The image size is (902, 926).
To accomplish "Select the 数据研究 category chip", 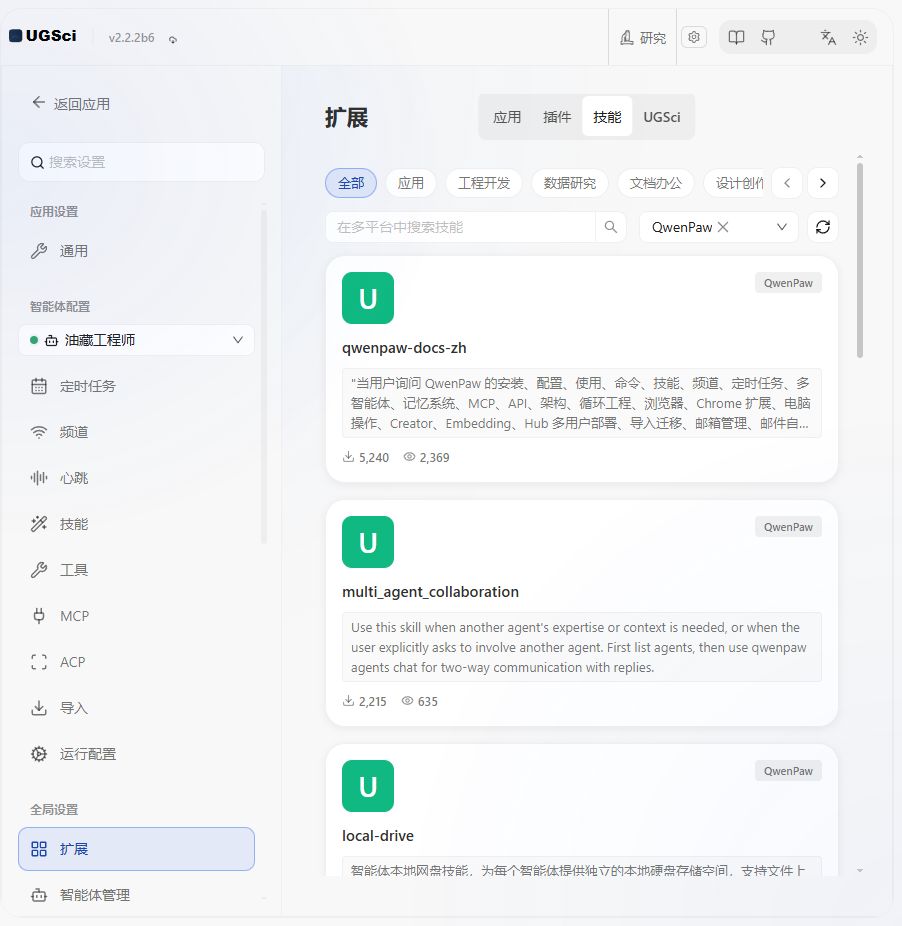I will pos(569,183).
